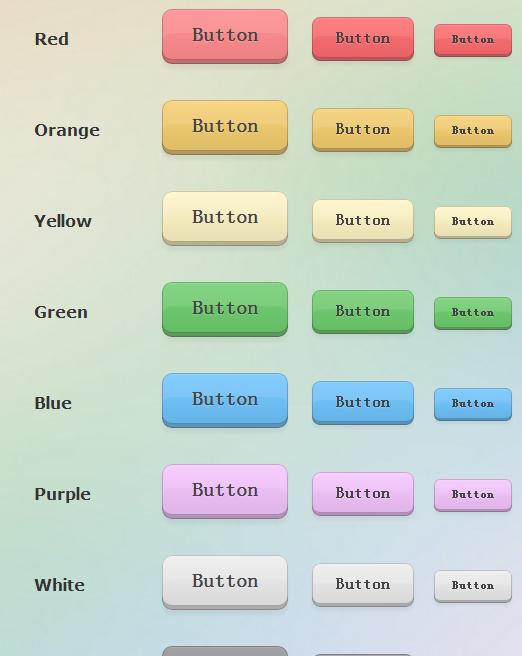The height and width of the screenshot is (656, 522).
Task: Select the small purple Button
Action: click(x=473, y=495)
